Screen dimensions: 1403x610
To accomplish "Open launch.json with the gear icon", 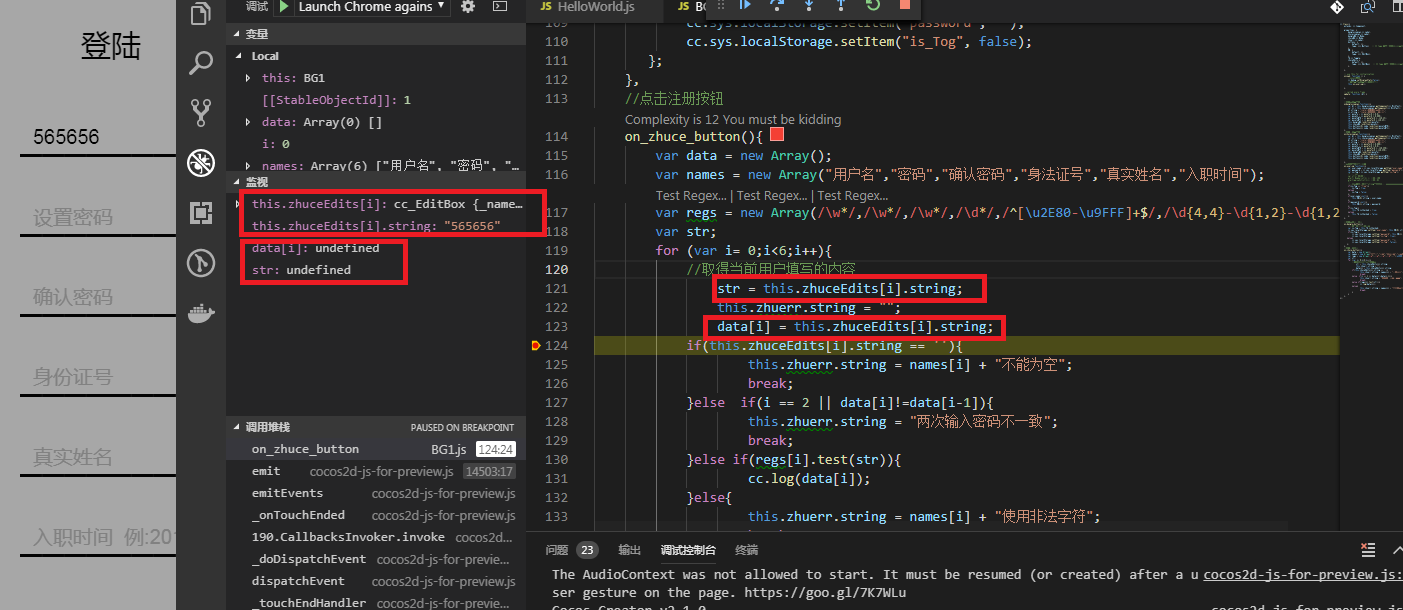I will coord(467,7).
